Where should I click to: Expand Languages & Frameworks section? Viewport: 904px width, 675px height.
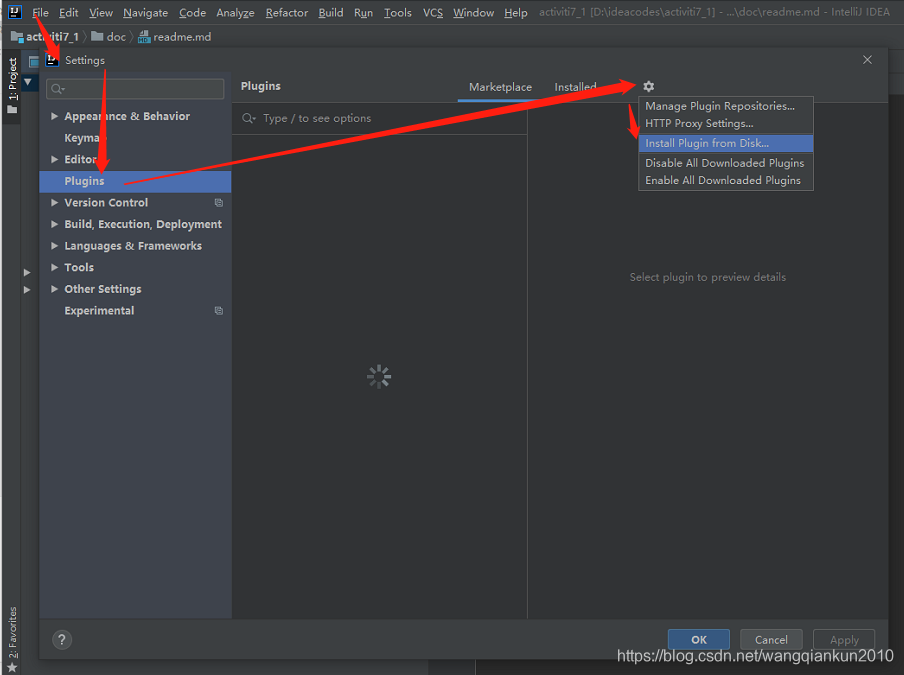(x=54, y=246)
